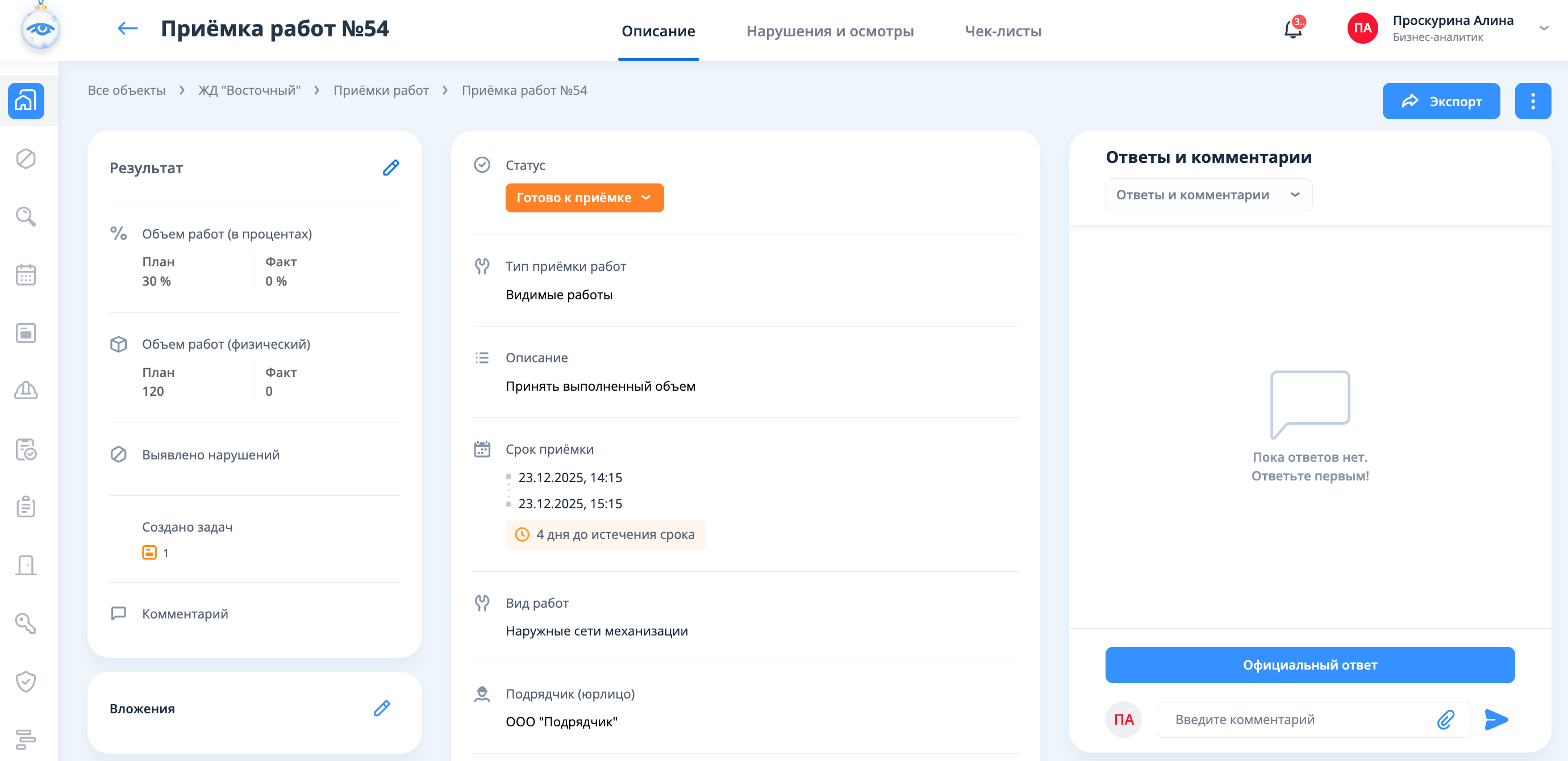The width and height of the screenshot is (1568, 761).
Task: Switch to the Нарушения и осмотры tab
Action: pyautogui.click(x=829, y=31)
